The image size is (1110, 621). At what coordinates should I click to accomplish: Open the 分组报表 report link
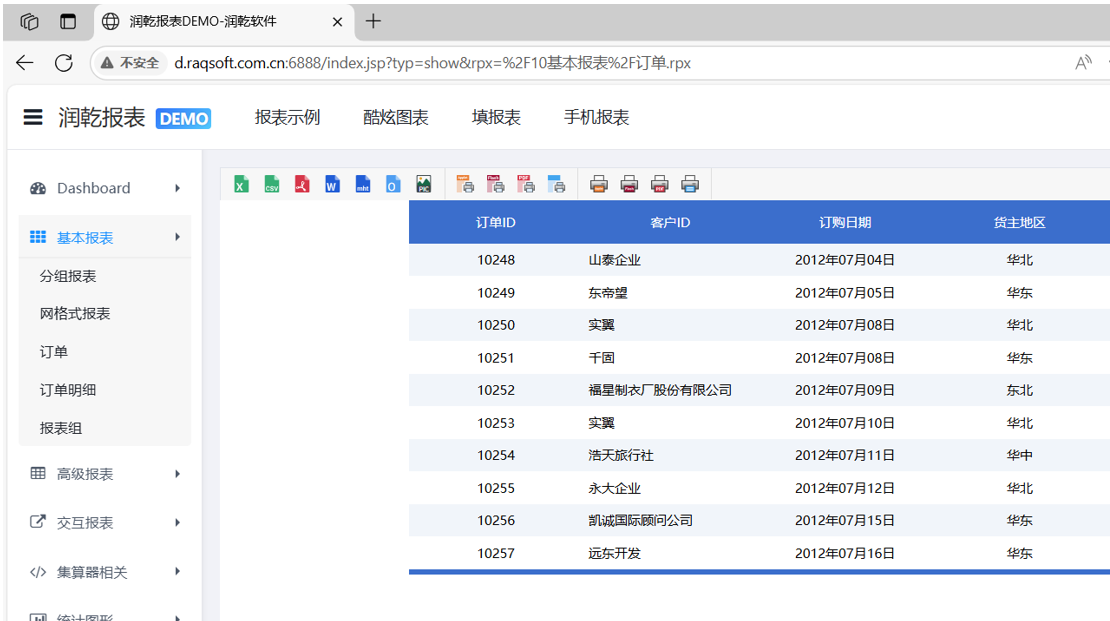pos(68,276)
